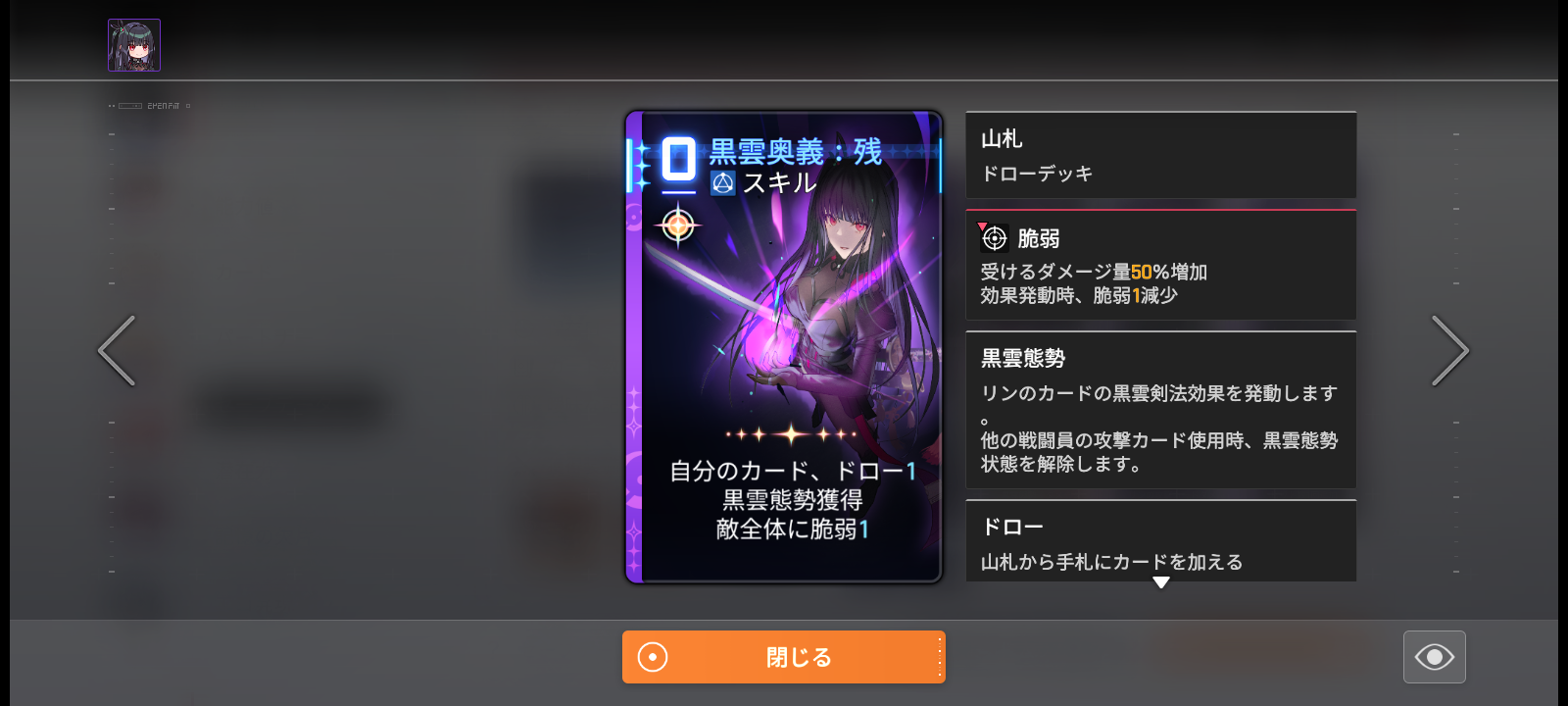This screenshot has width=1568, height=706.
Task: Tap the target crosshair icon on the card
Action: (x=678, y=225)
